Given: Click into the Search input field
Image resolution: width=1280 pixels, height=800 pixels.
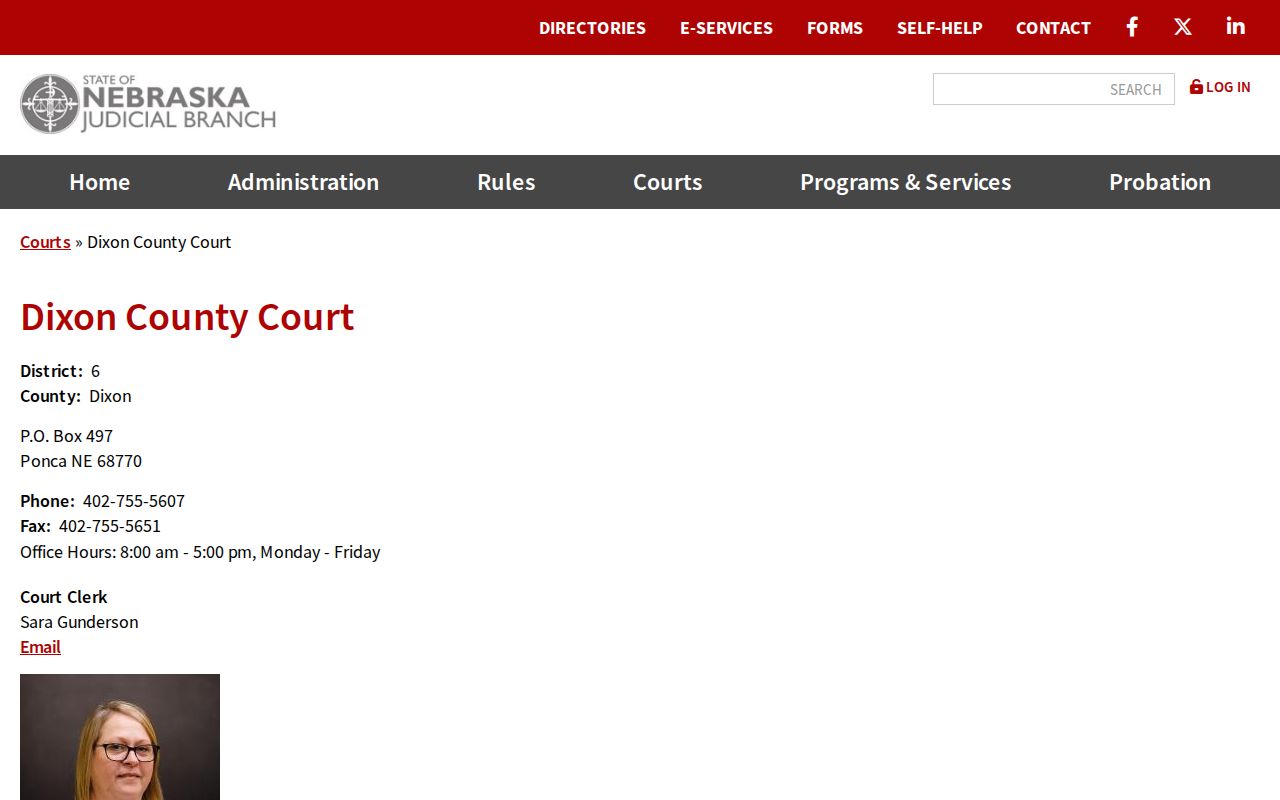Looking at the screenshot, I should coord(1054,89).
